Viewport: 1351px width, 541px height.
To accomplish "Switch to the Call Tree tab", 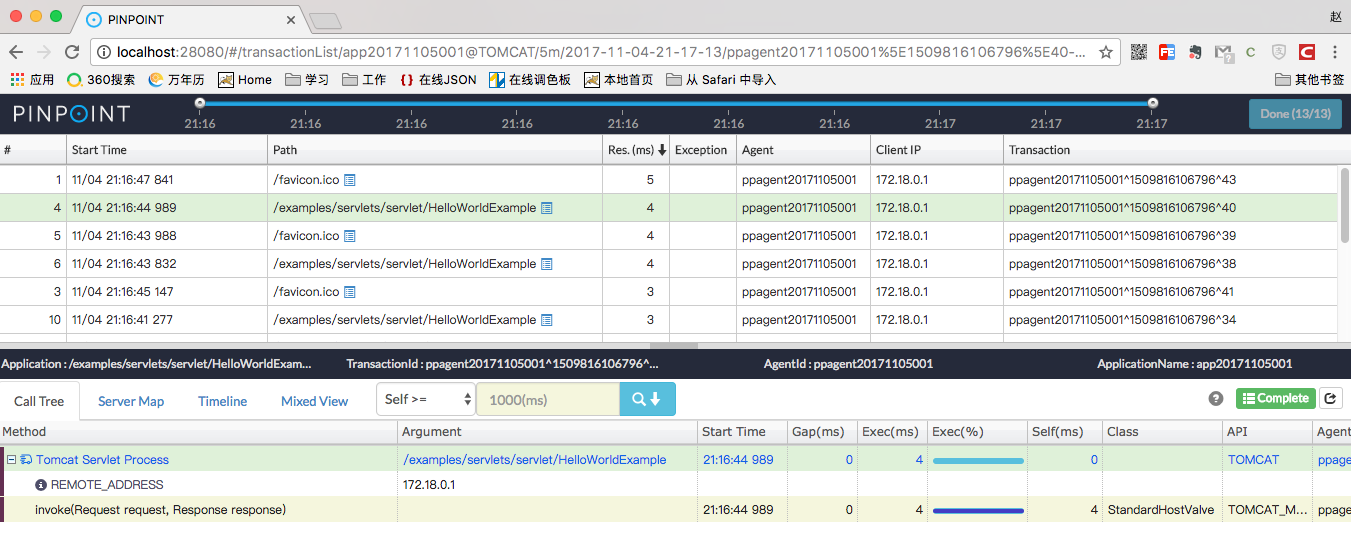I will (39, 401).
